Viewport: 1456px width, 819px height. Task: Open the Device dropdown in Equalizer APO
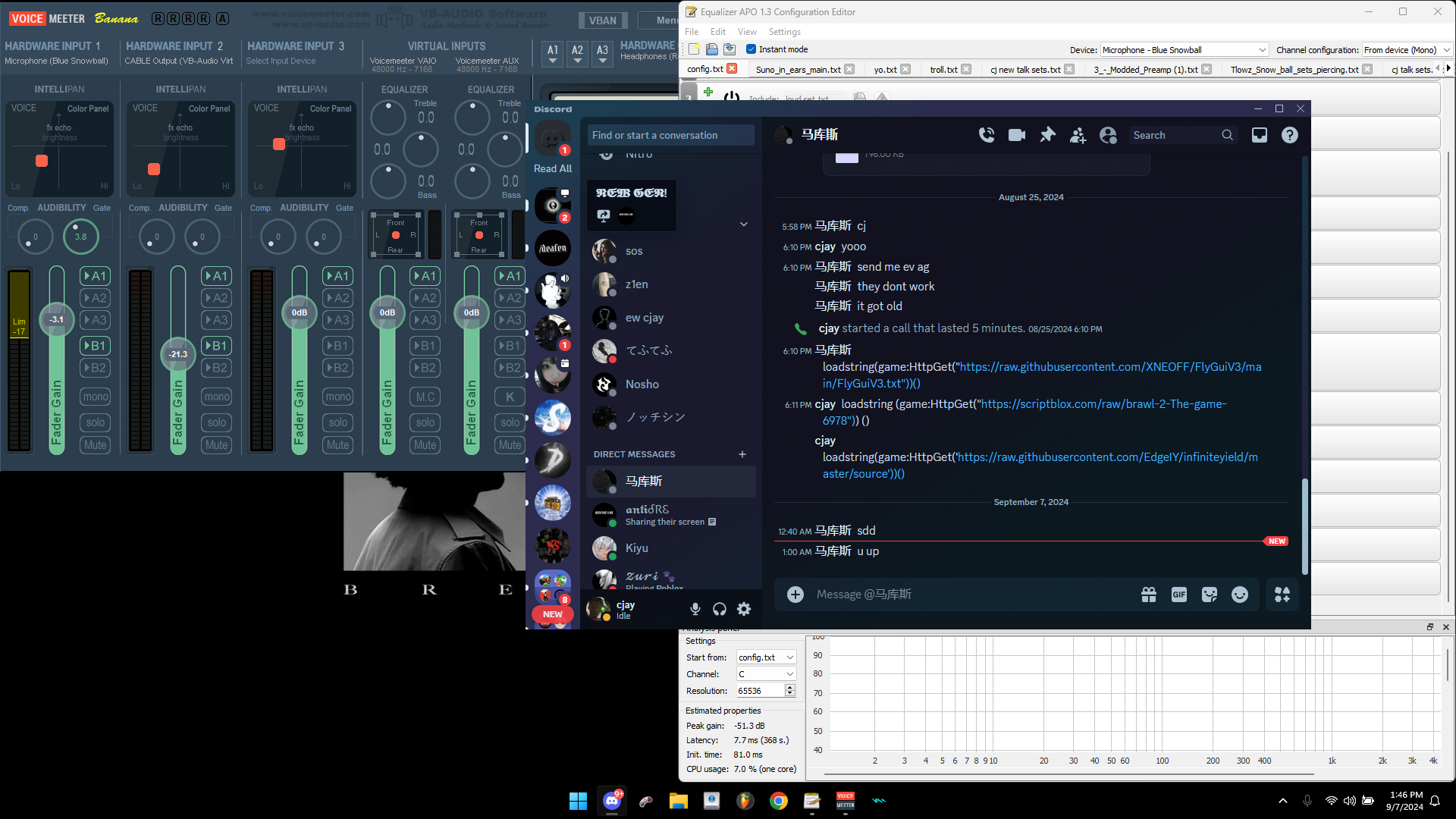(1184, 50)
